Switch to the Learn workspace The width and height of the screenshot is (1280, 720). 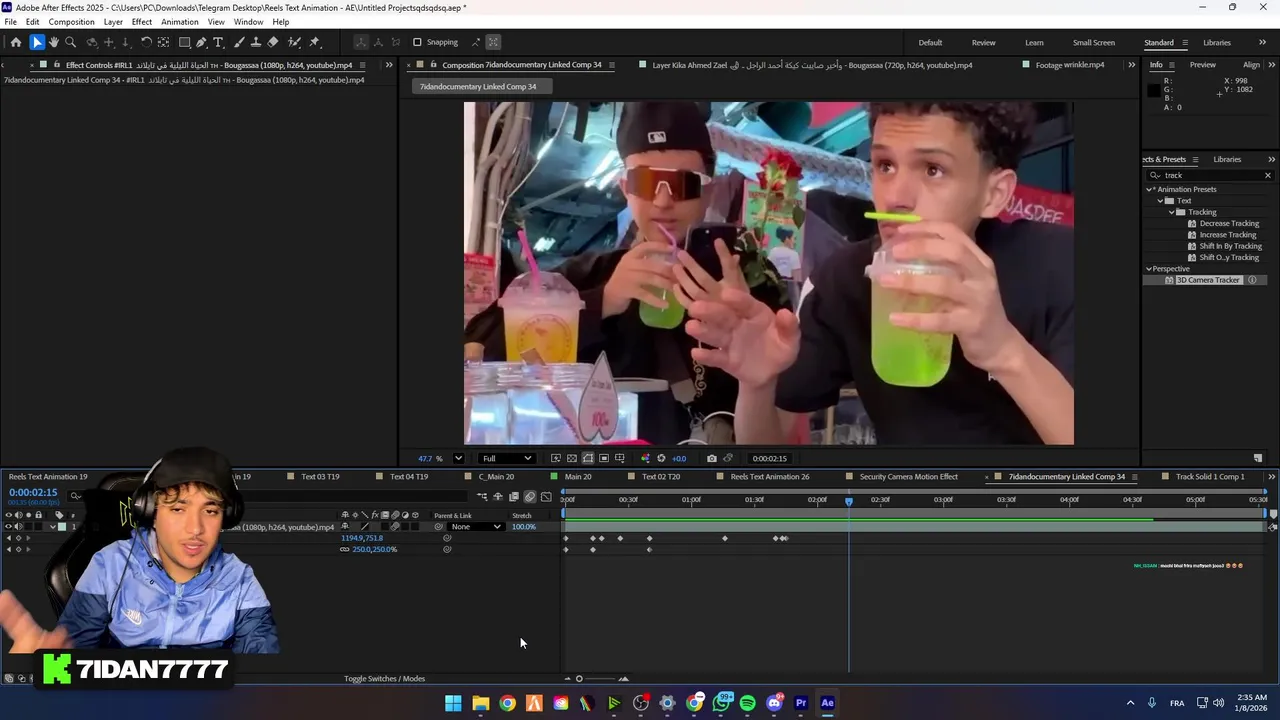coord(1034,42)
